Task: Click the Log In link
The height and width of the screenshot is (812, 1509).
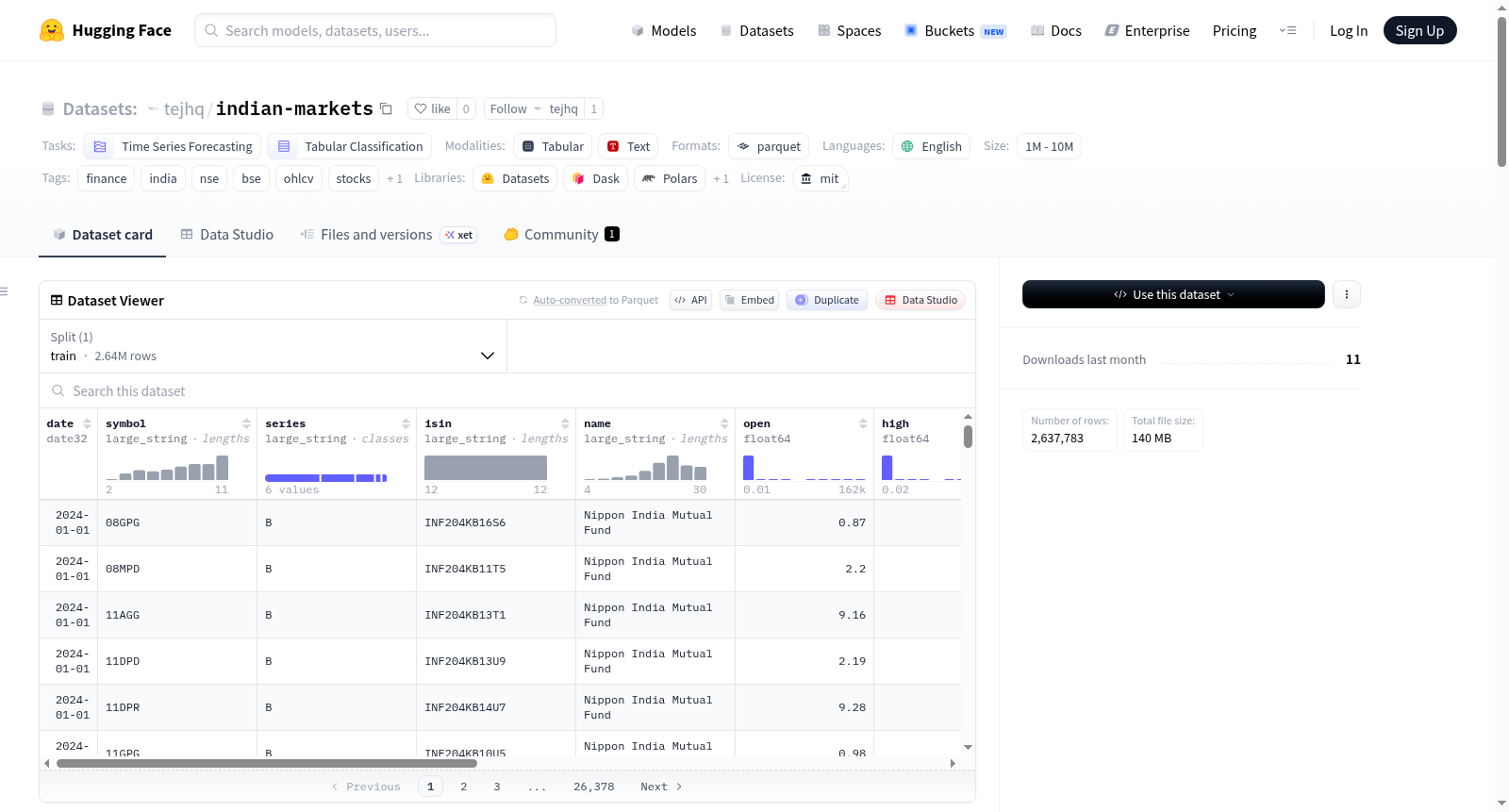Action: tap(1349, 30)
